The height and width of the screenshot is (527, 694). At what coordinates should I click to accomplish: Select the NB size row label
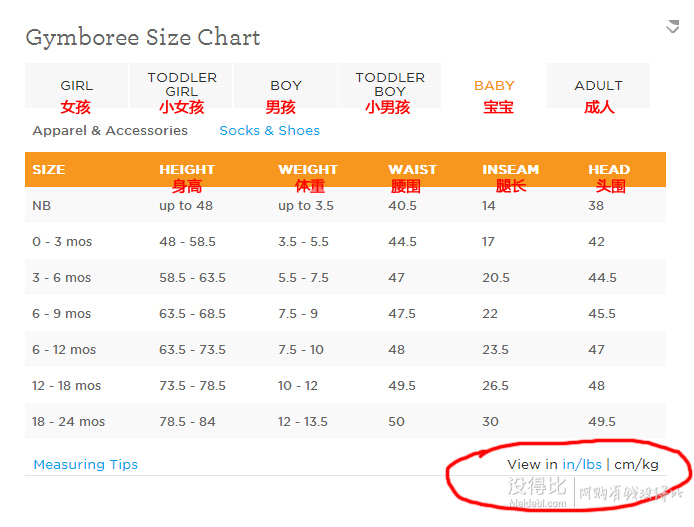pos(42,206)
